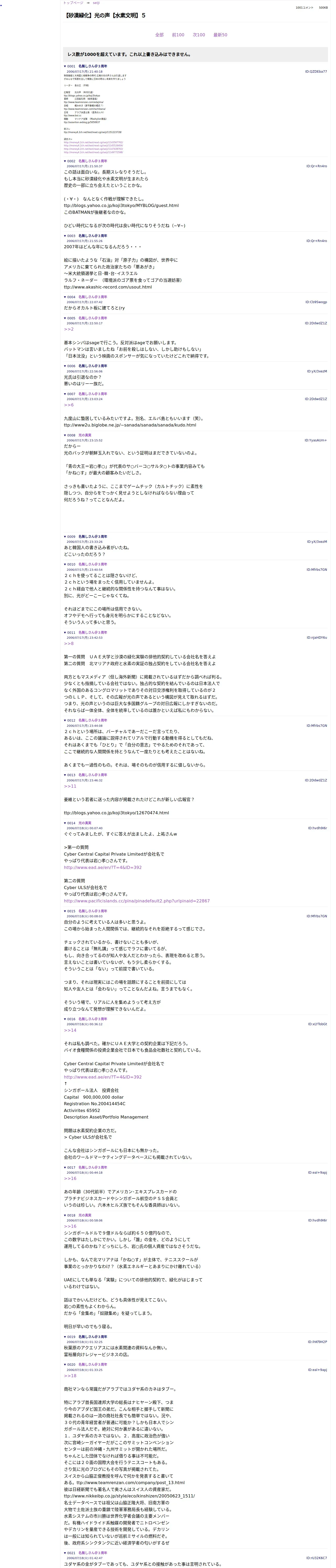Follow the >>8 anchor in post 0011
336x1568 pixels.
(x=68, y=643)
